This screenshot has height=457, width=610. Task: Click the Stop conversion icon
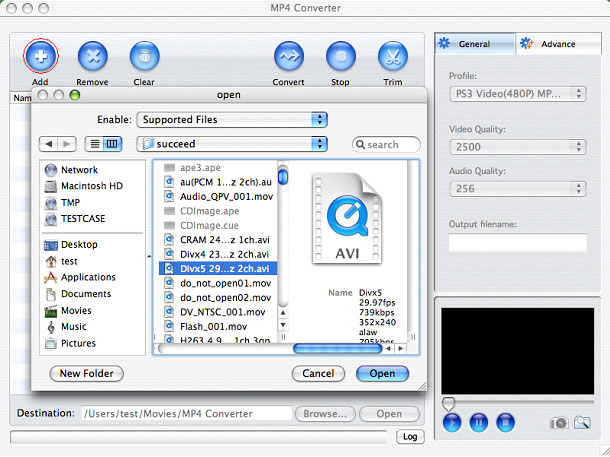[341, 56]
